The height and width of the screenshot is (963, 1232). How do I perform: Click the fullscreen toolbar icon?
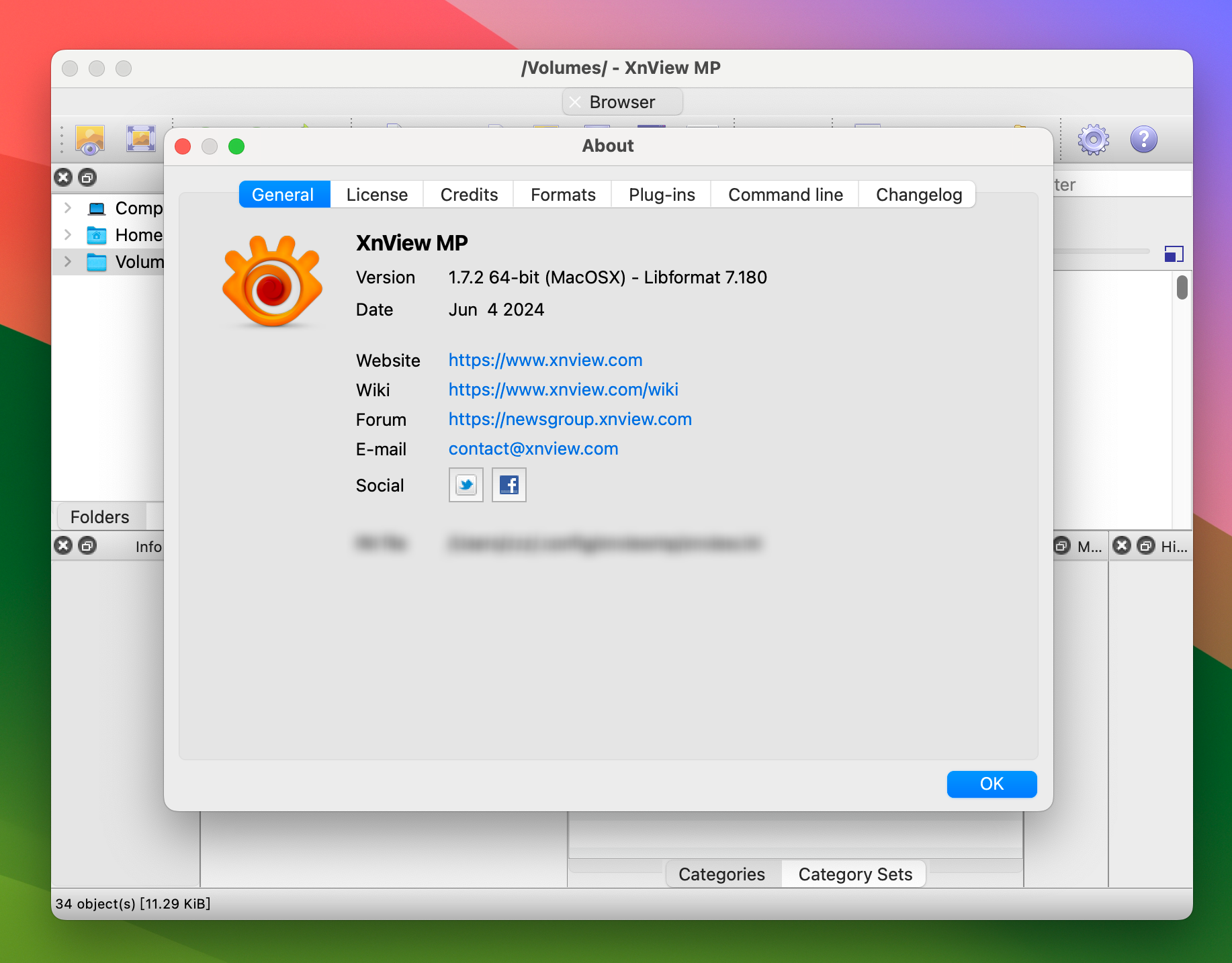(141, 139)
